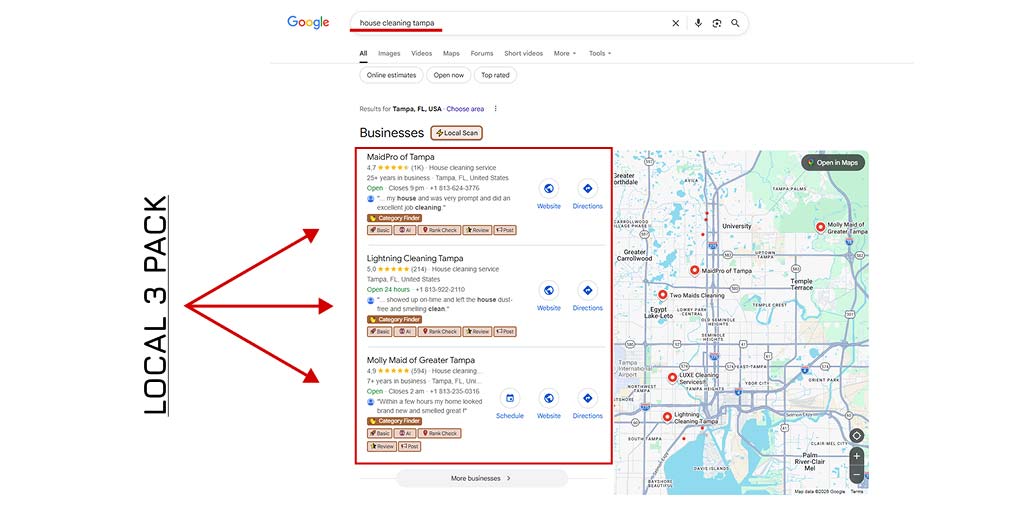Switch to the Images tab

389,54
